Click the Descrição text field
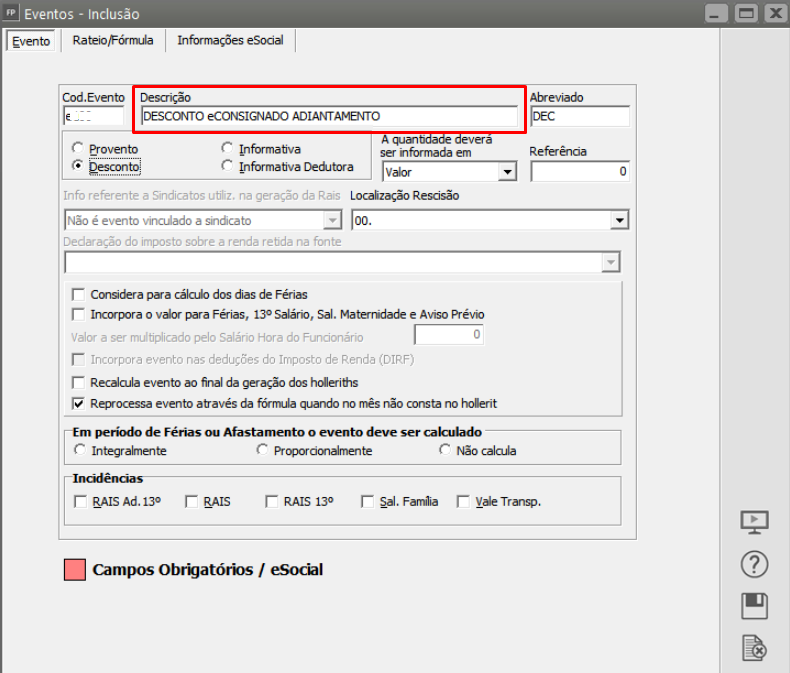The height and width of the screenshot is (673, 790). (329, 116)
